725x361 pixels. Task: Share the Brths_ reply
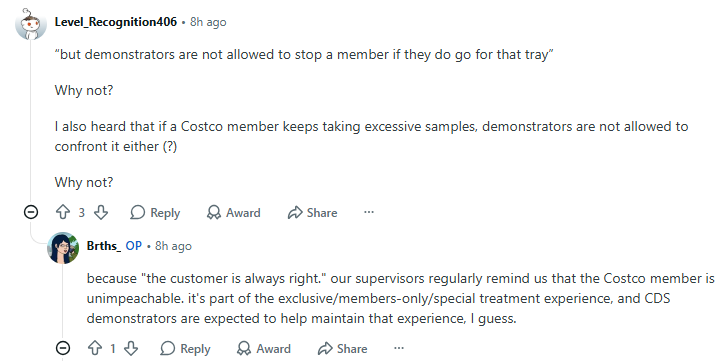tap(343, 348)
